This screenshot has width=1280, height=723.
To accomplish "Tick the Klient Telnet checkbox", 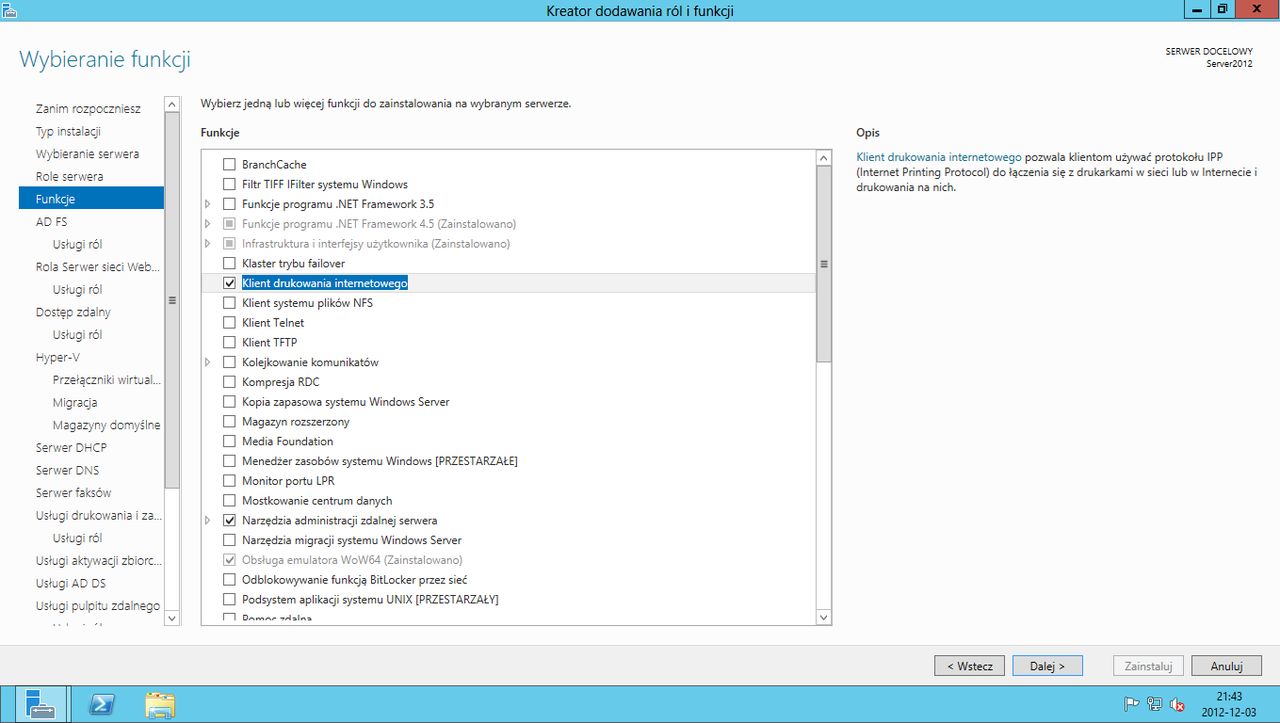I will coord(229,323).
